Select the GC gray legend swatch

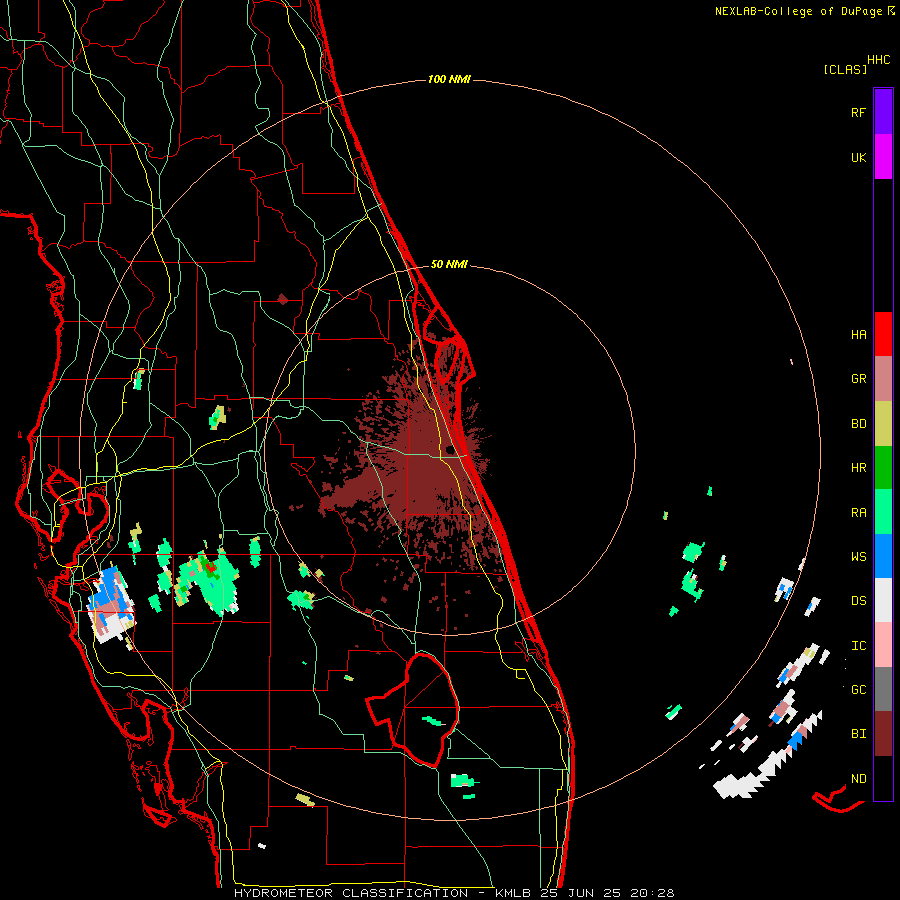click(883, 689)
